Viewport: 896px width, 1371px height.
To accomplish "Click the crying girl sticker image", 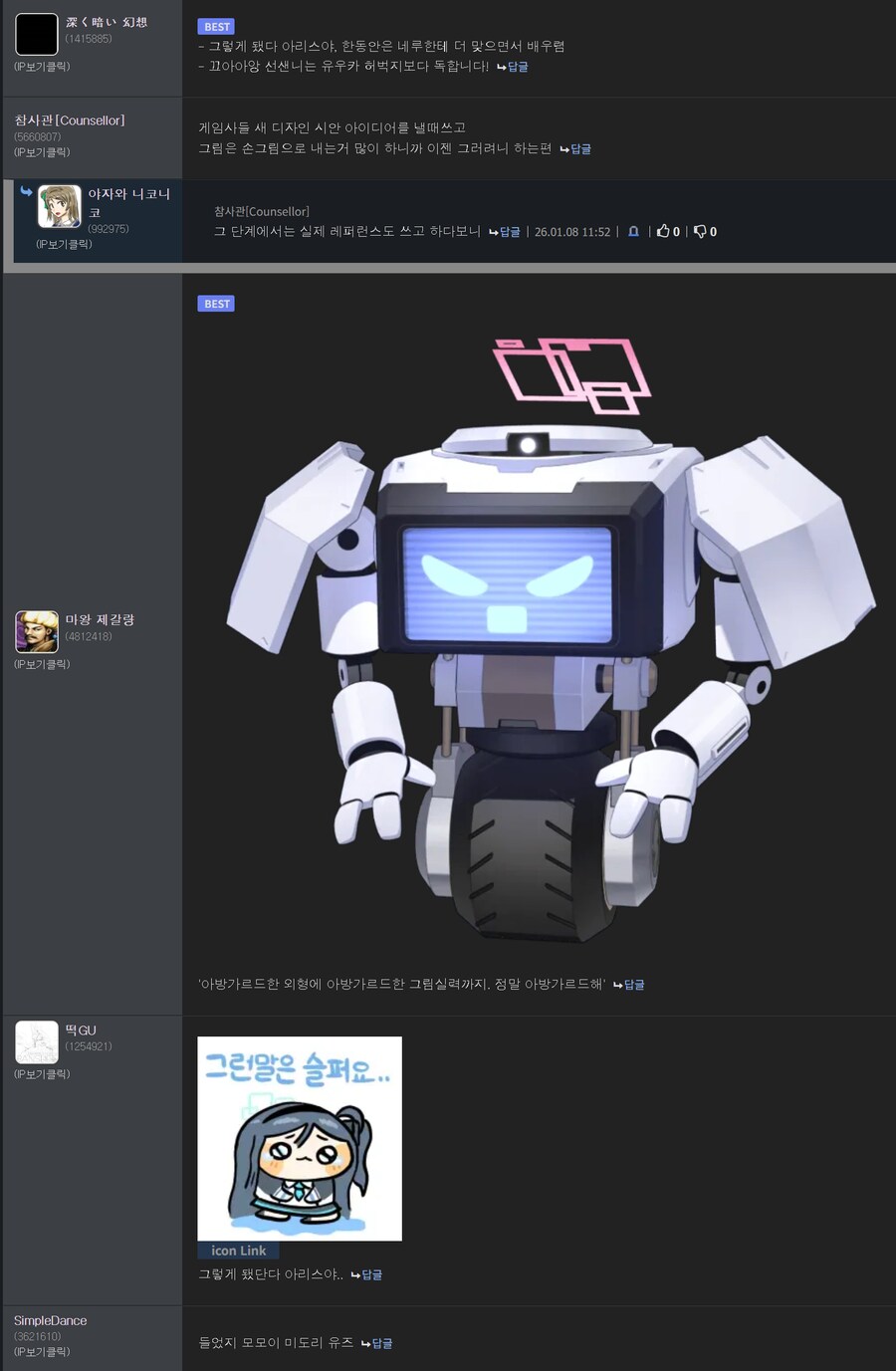I will 300,1138.
